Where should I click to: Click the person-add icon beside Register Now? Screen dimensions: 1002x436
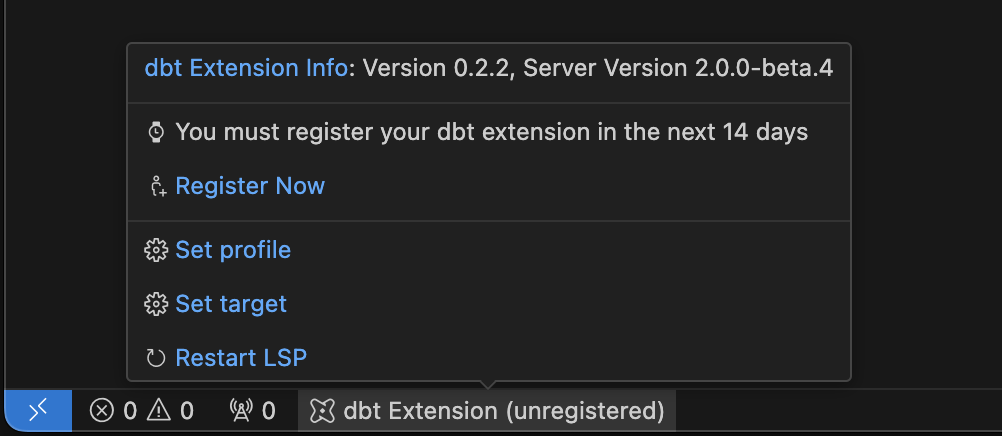click(156, 186)
